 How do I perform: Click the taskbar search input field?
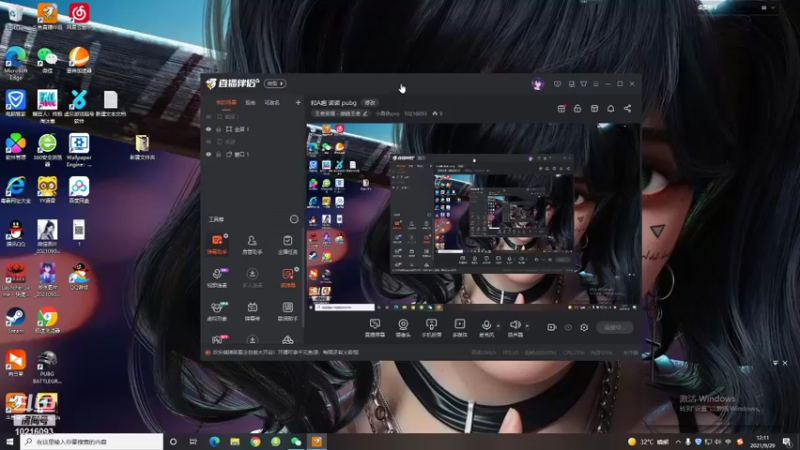point(92,442)
